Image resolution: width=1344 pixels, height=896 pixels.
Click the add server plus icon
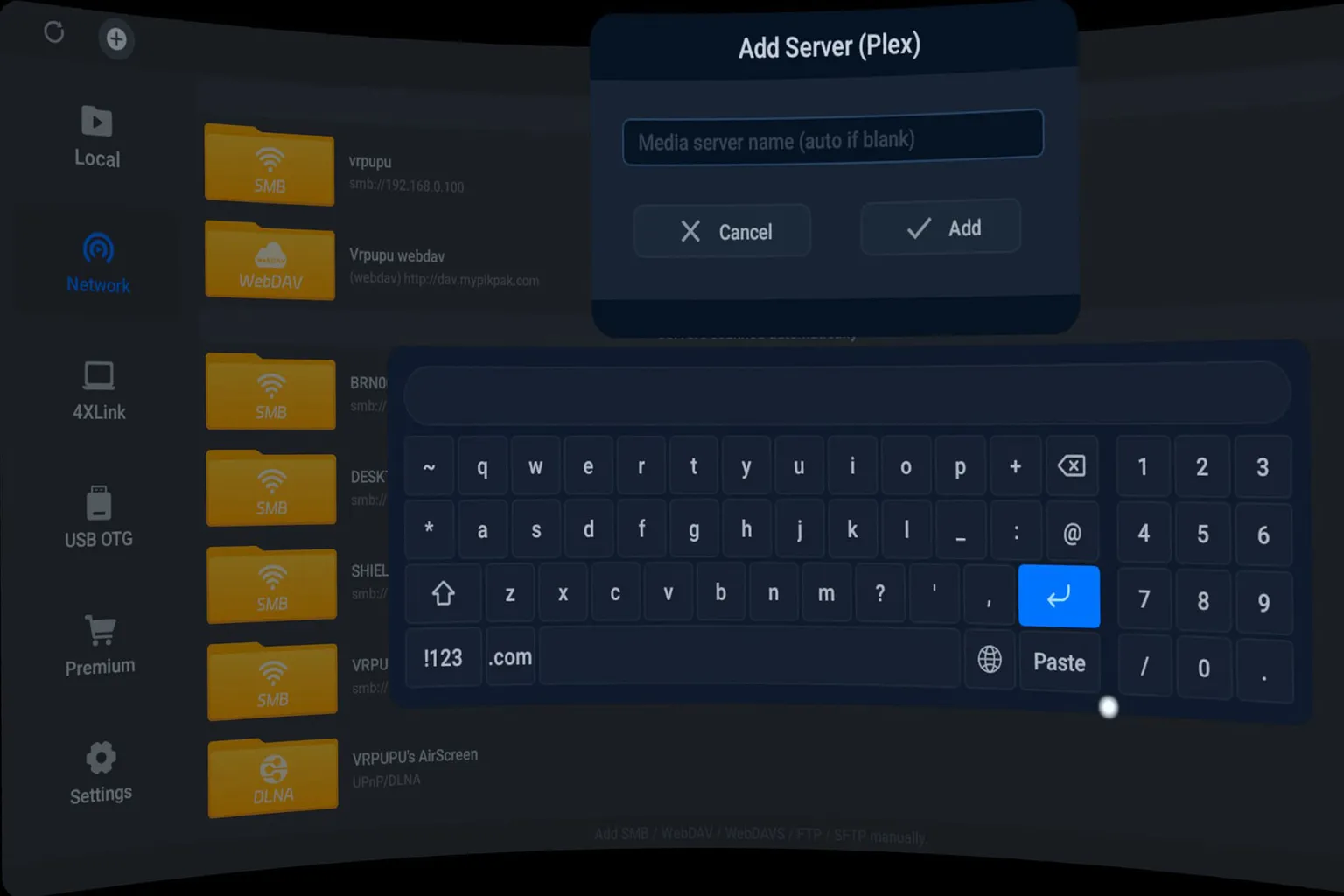tap(116, 38)
